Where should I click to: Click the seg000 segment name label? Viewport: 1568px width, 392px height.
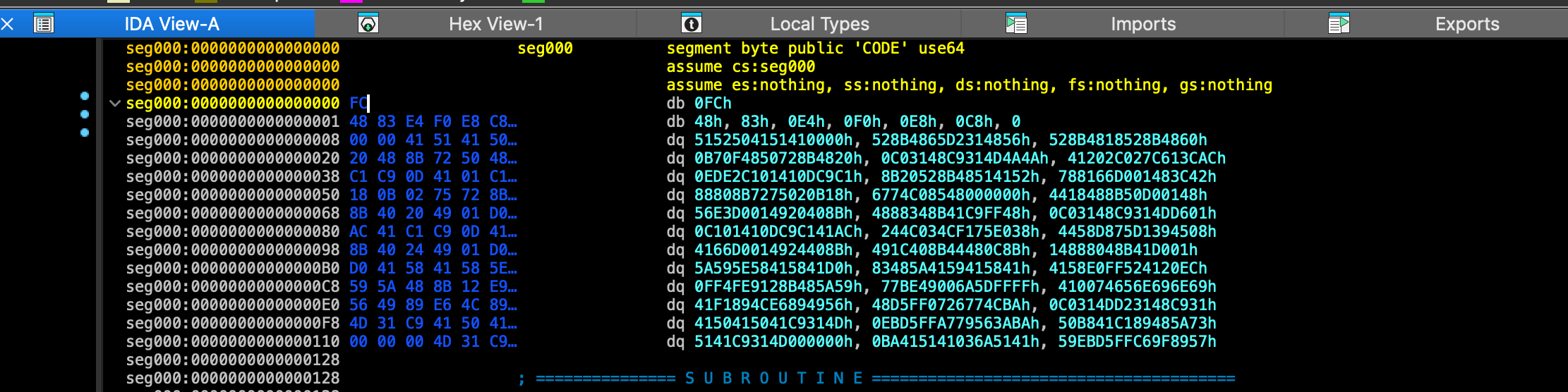545,48
